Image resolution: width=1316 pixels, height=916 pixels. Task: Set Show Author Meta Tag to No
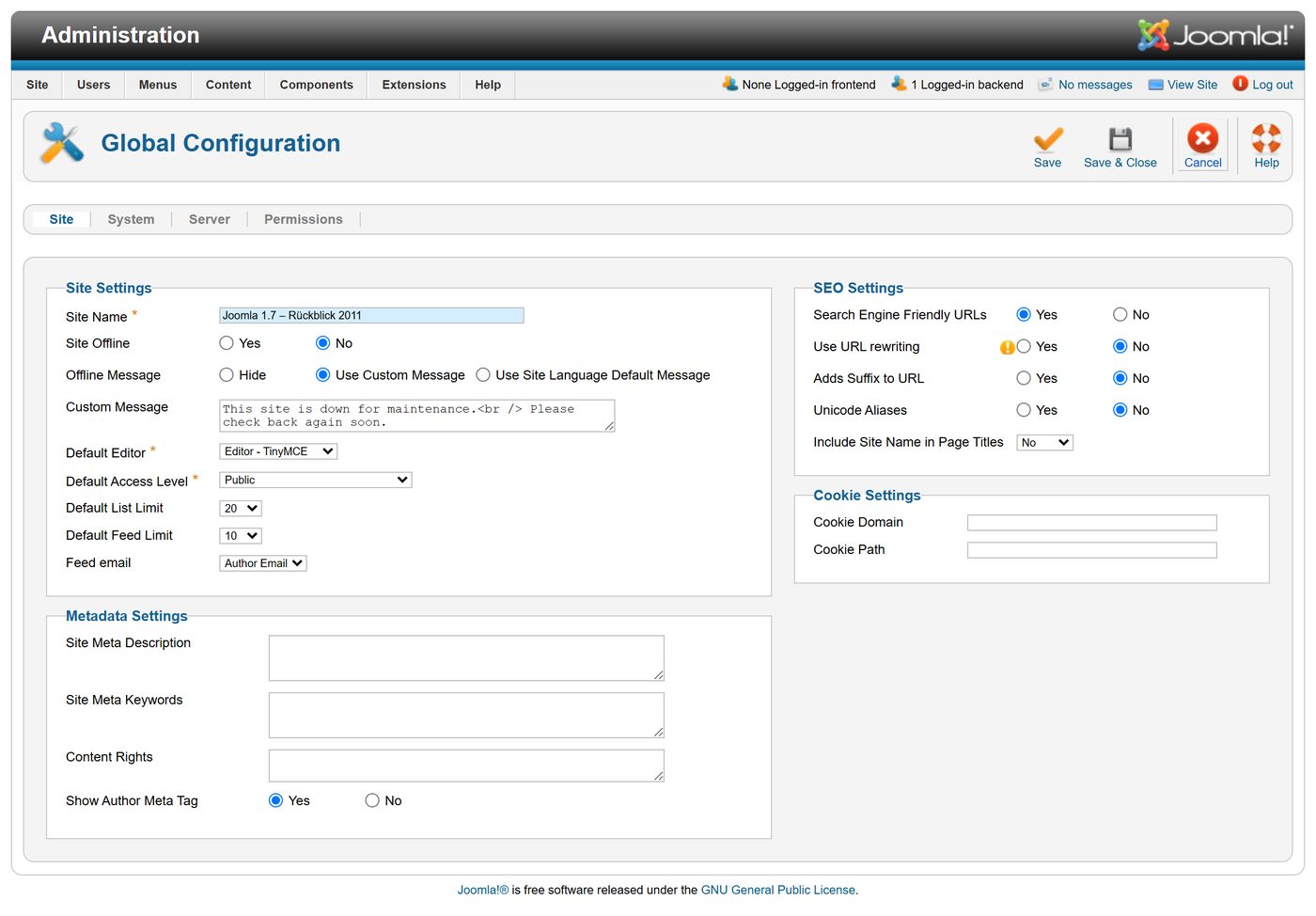[372, 801]
